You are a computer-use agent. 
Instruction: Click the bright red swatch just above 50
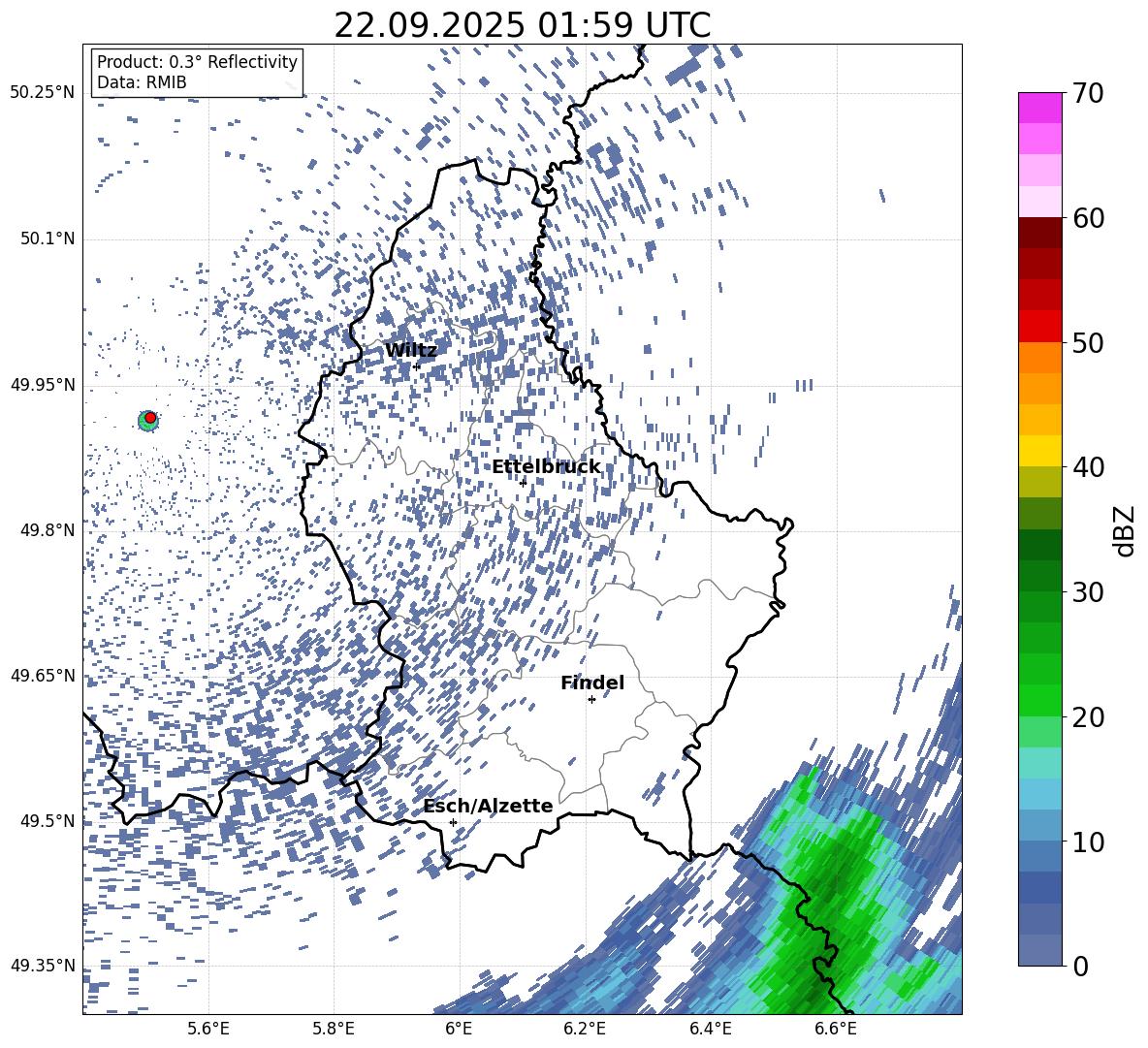pyautogui.click(x=1039, y=327)
